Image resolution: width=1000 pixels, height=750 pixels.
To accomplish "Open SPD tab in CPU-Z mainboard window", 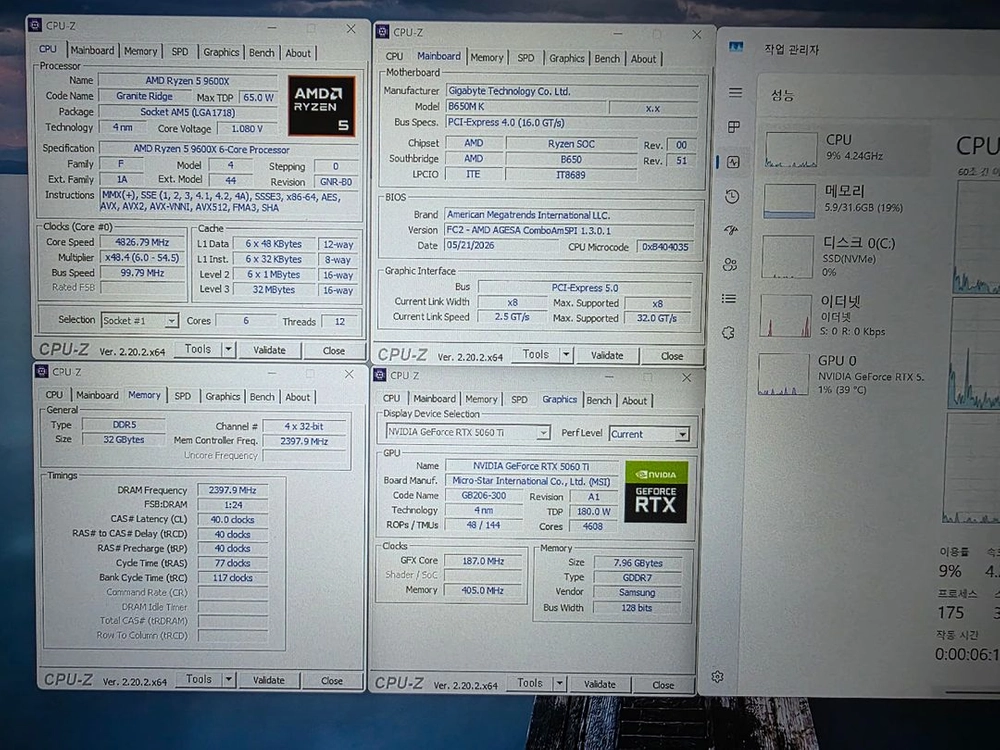I will 526,57.
